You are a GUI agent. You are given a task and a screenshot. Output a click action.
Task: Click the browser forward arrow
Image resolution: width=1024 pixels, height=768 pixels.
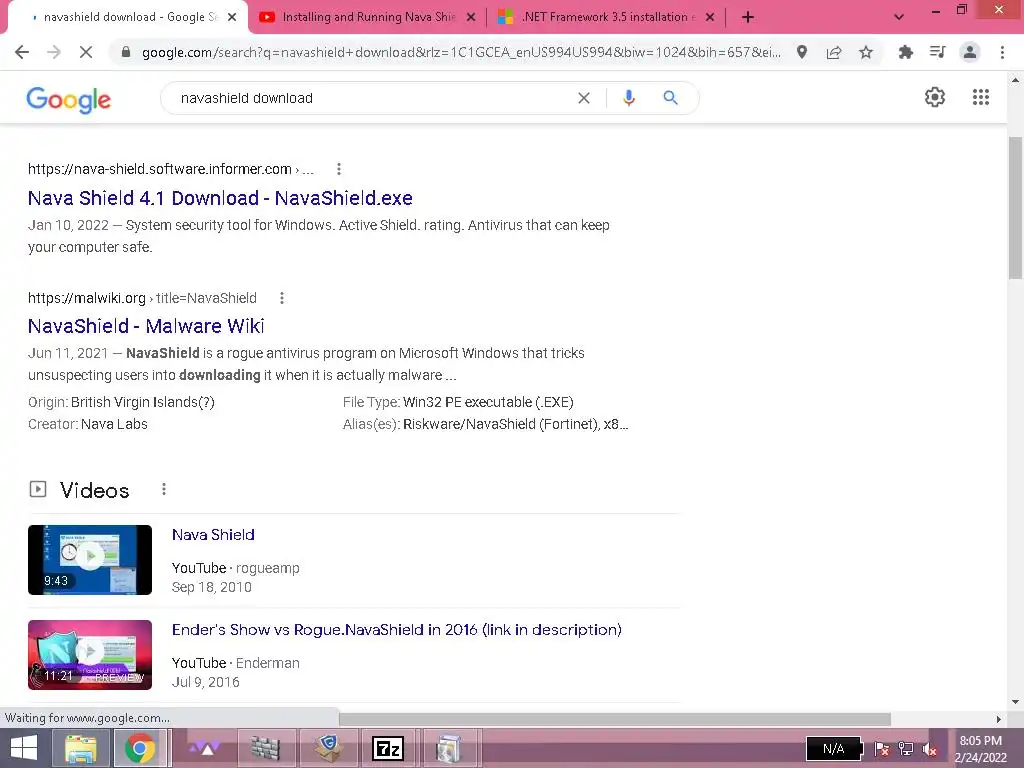coord(54,52)
